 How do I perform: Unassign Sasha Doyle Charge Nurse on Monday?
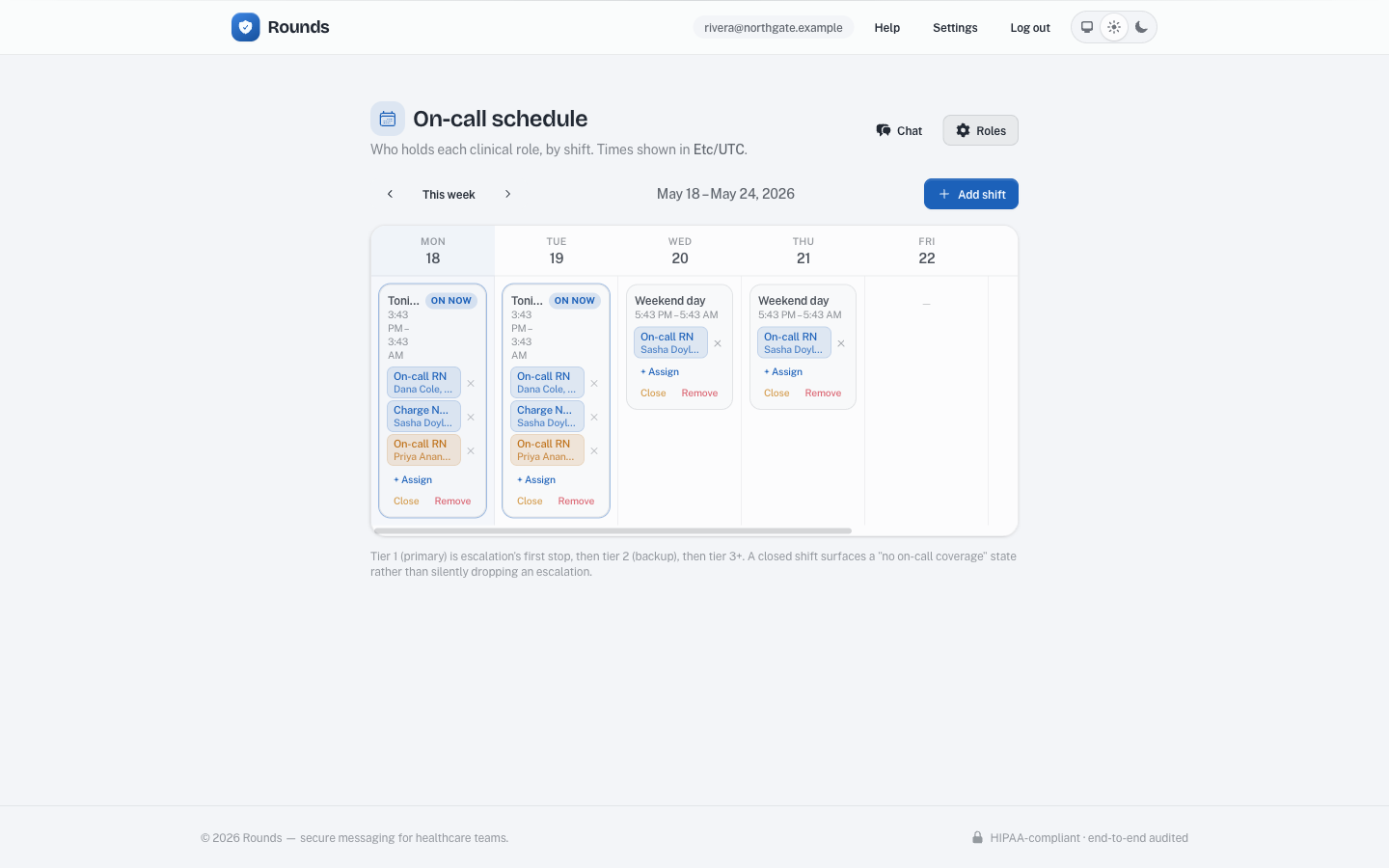[471, 417]
